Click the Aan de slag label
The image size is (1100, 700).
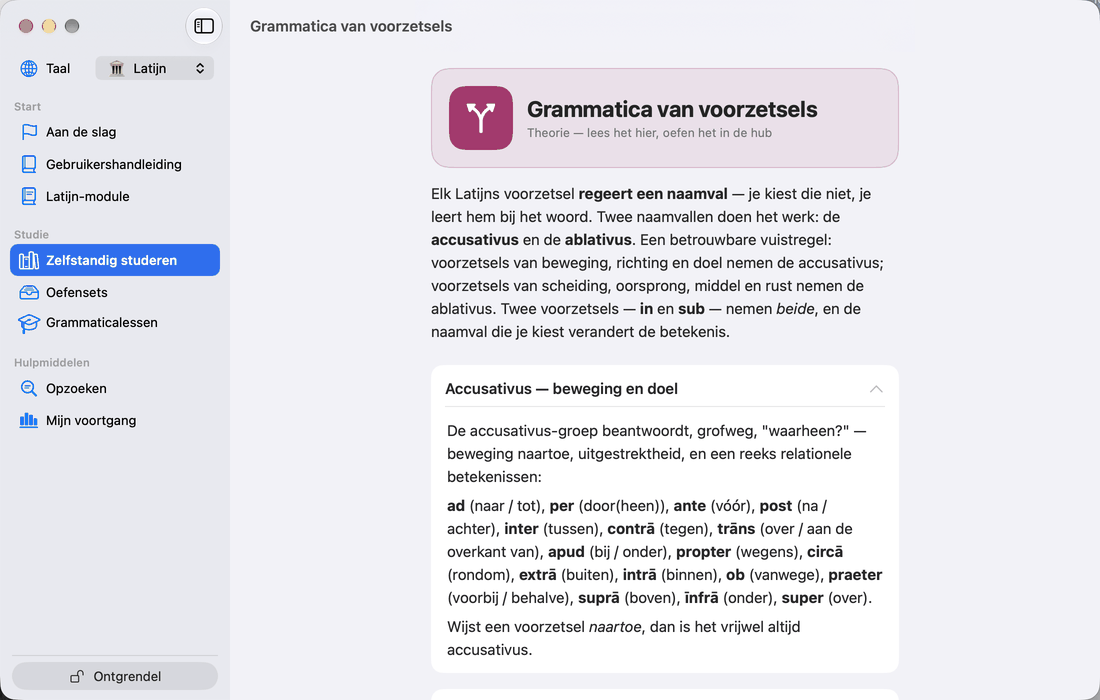pos(81,132)
